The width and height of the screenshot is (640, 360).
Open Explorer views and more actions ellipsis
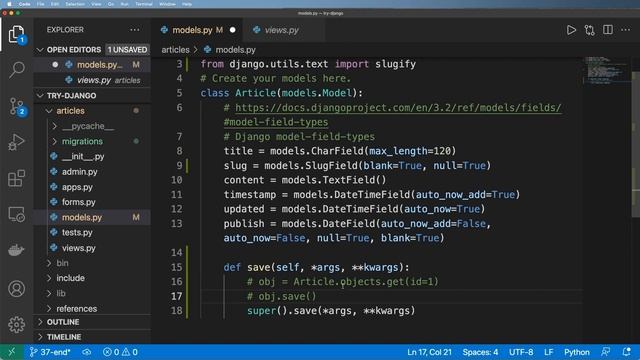click(x=134, y=30)
